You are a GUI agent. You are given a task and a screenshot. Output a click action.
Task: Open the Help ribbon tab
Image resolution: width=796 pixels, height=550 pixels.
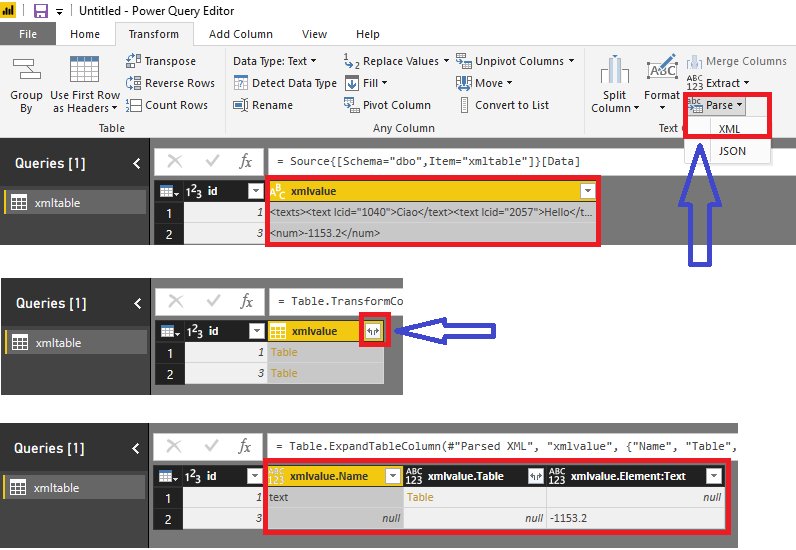(368, 34)
